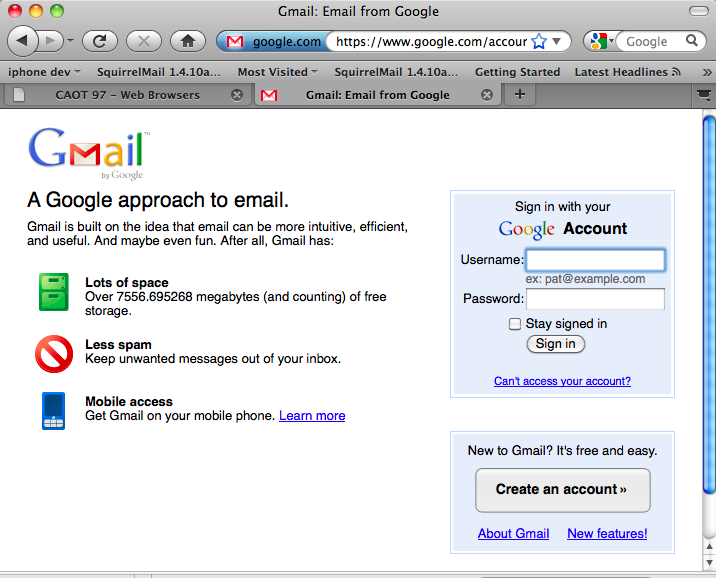Enable the Stay signed in checkbox
The width and height of the screenshot is (716, 578).
click(x=515, y=324)
